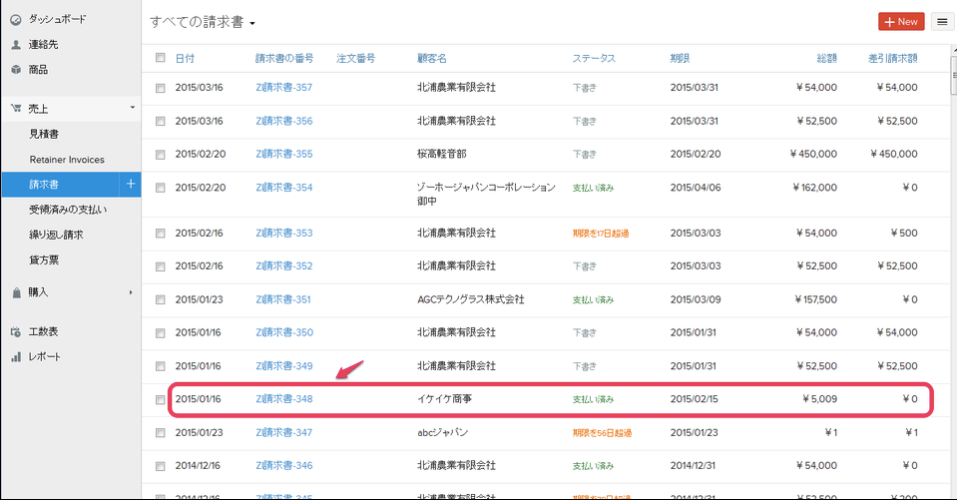
Task: Open invoice link Z請求書-355
Action: 284,154
